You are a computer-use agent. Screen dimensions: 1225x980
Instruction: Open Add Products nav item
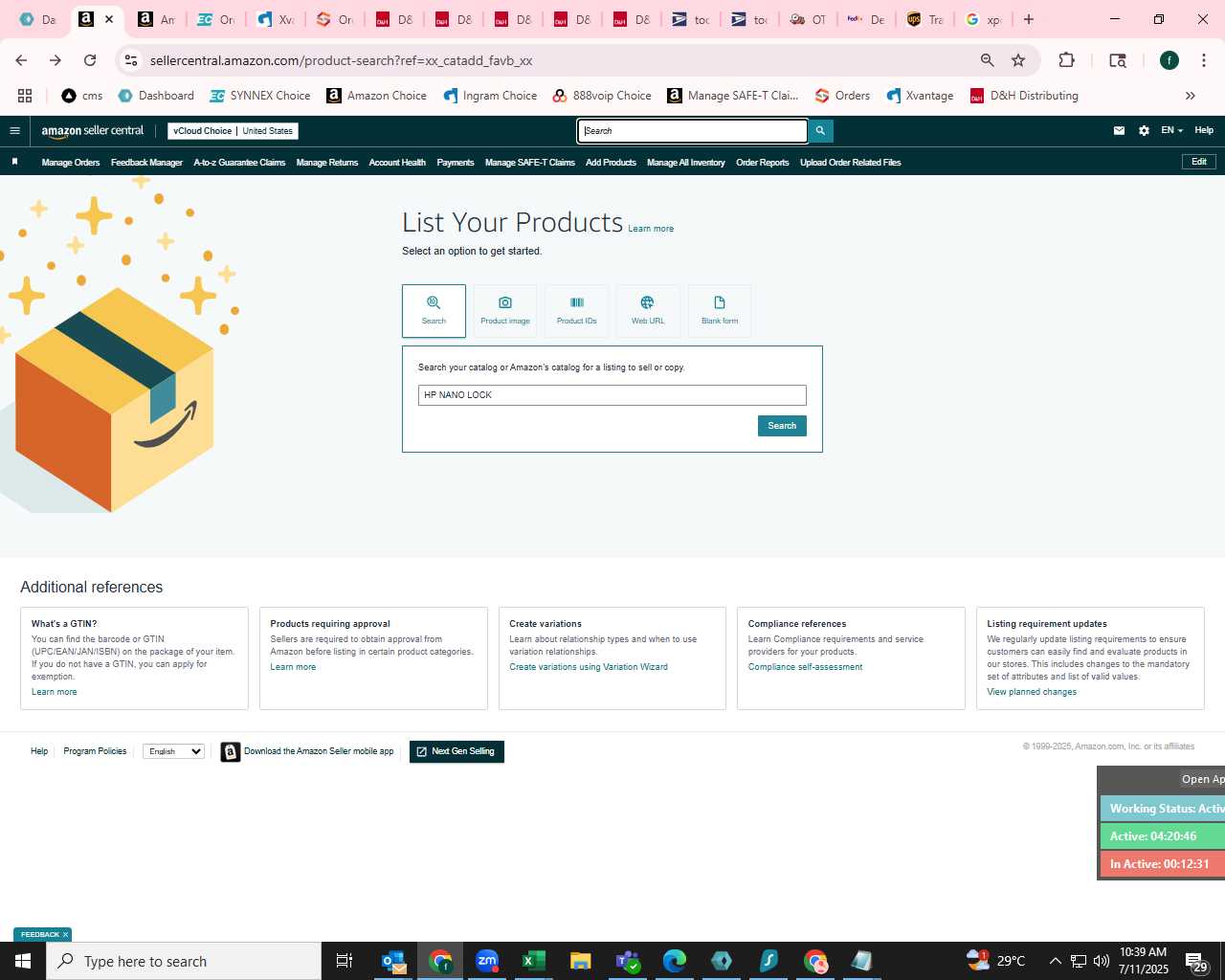(611, 163)
